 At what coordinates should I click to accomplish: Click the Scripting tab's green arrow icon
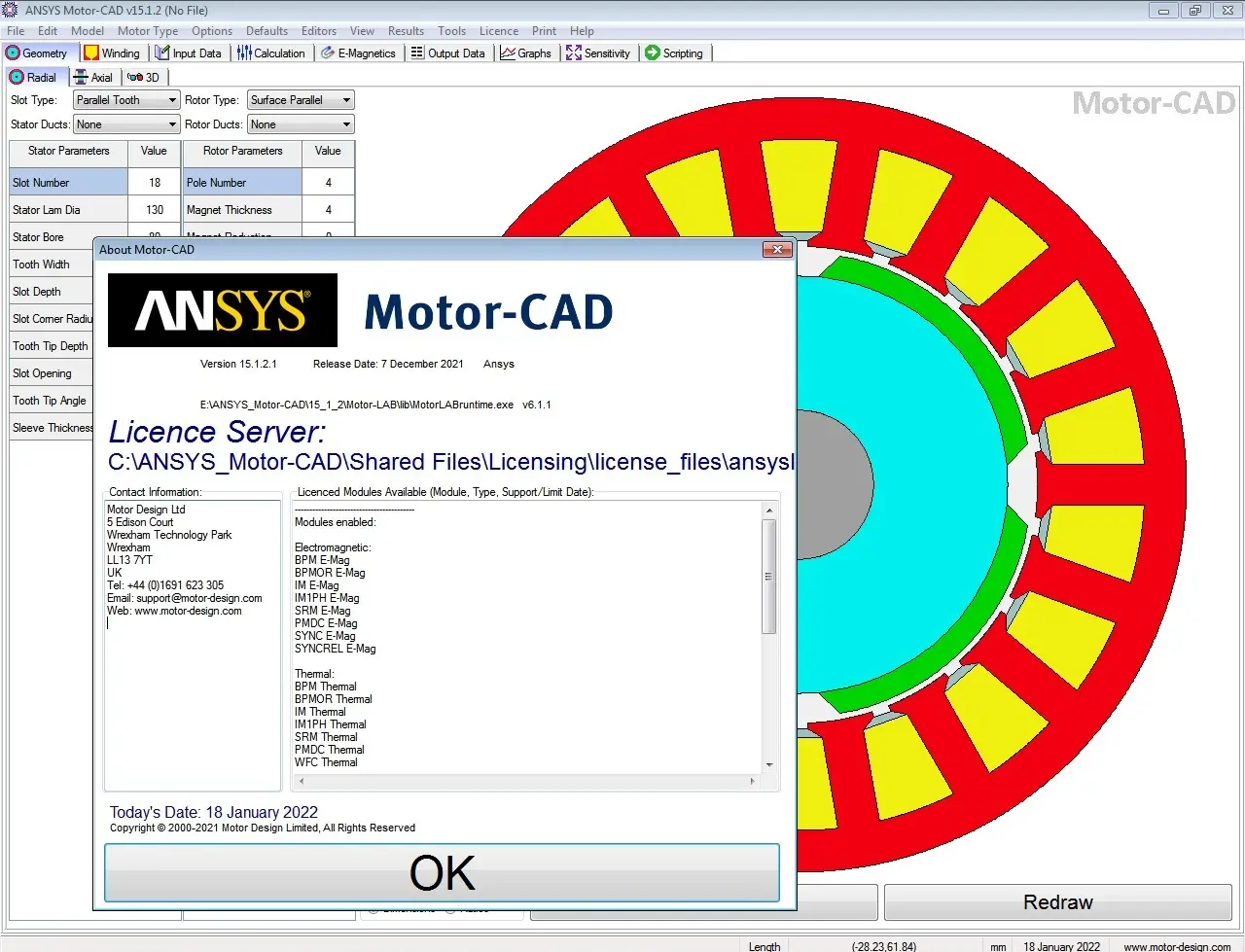pos(653,53)
